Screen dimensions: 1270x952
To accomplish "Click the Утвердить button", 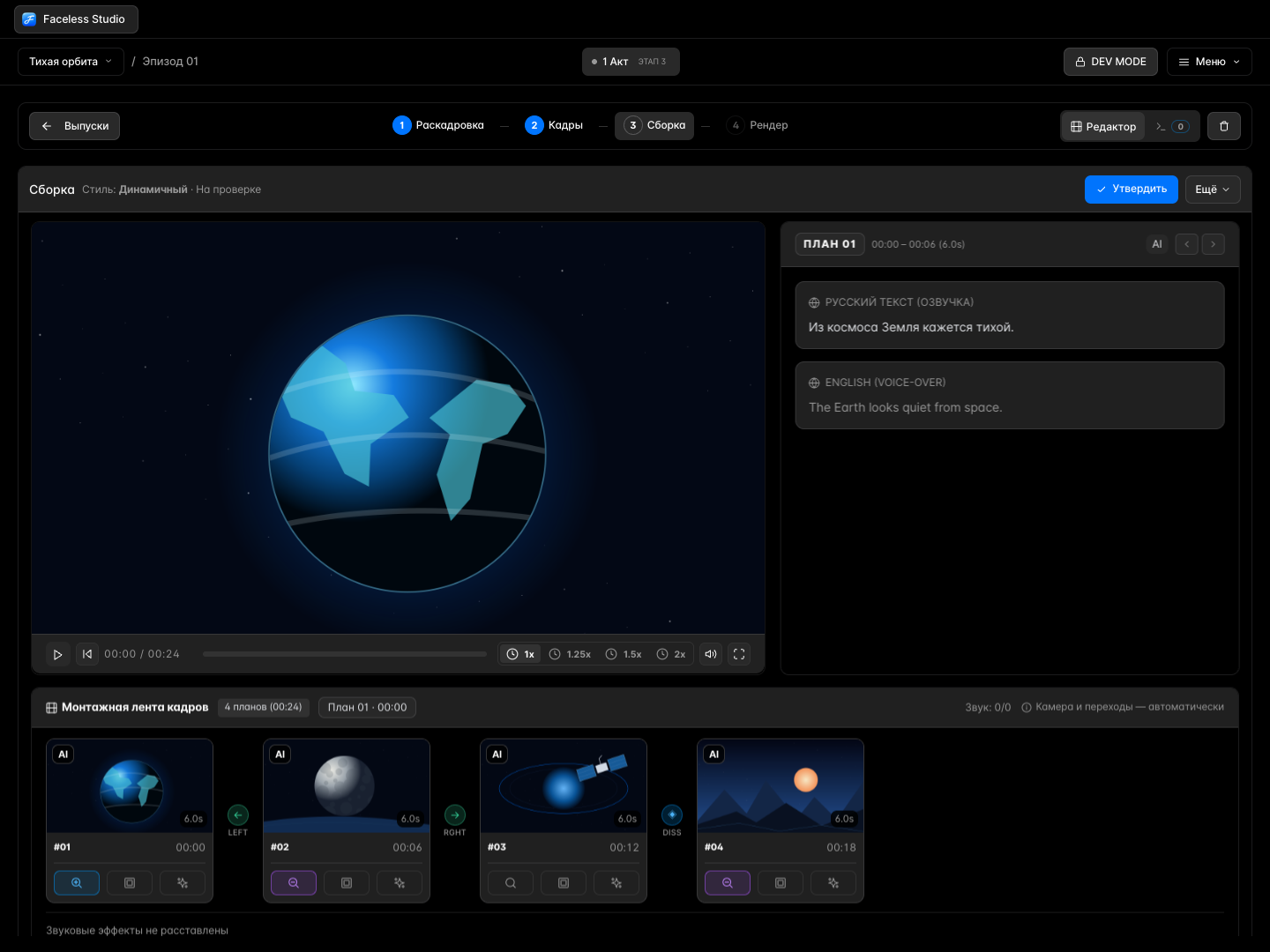I will click(1132, 190).
